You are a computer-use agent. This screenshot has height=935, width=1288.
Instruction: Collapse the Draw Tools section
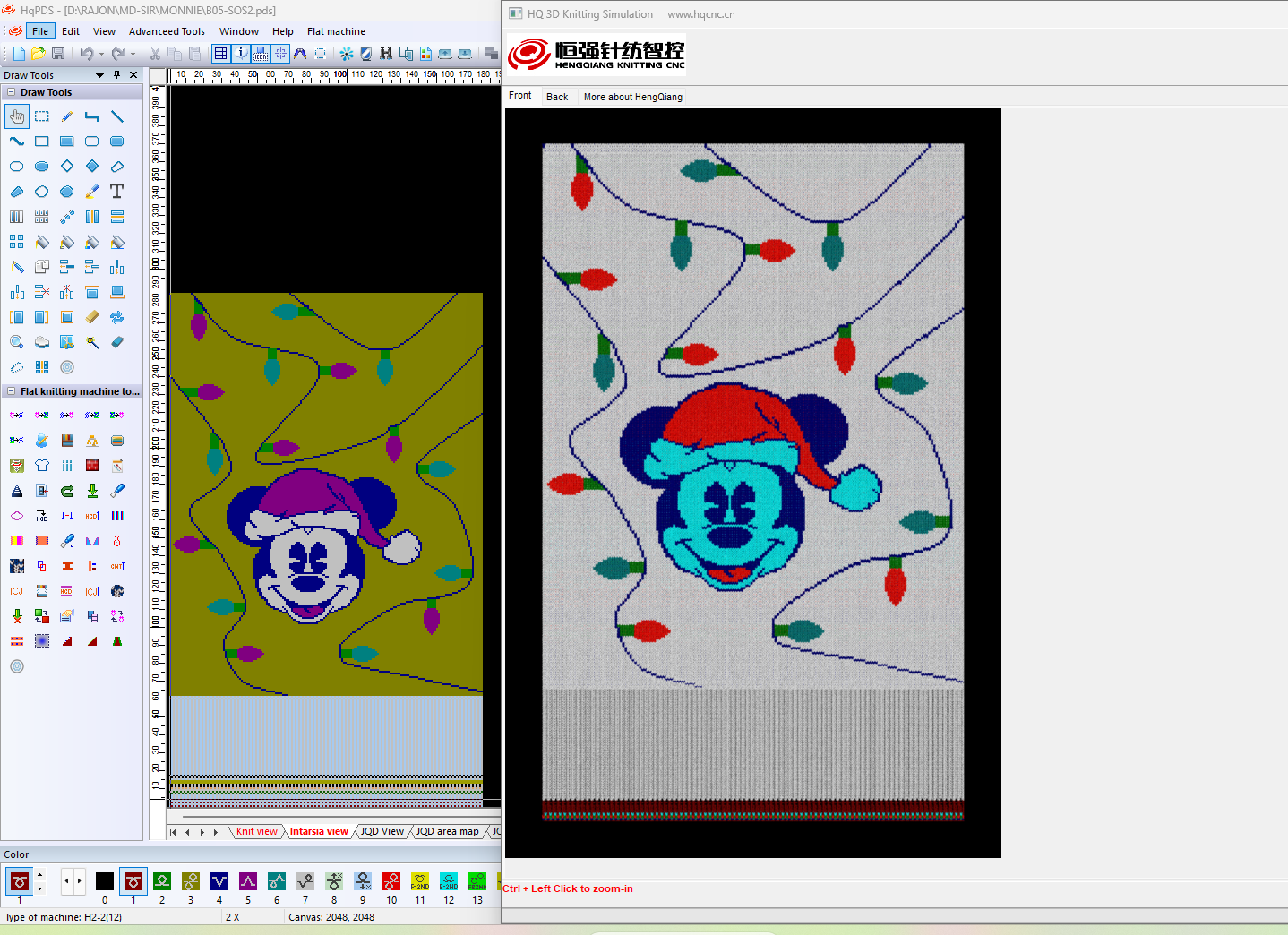[x=11, y=92]
